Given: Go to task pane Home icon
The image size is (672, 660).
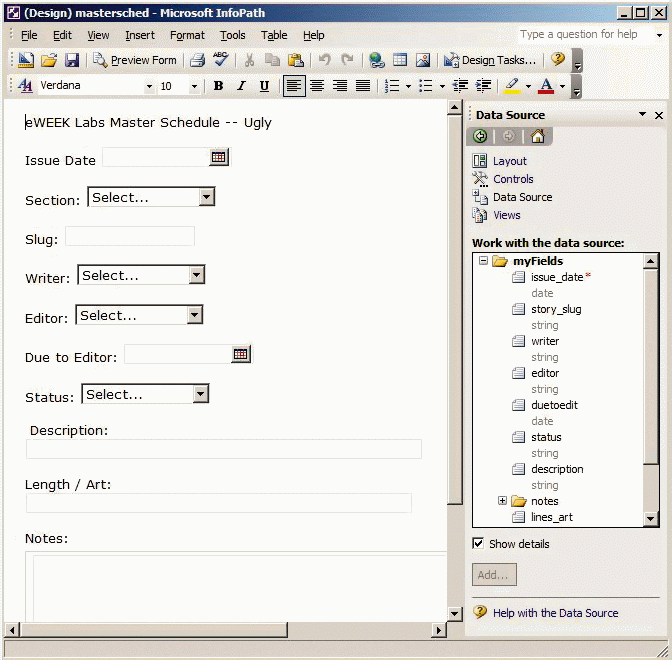Looking at the screenshot, I should click(x=538, y=136).
